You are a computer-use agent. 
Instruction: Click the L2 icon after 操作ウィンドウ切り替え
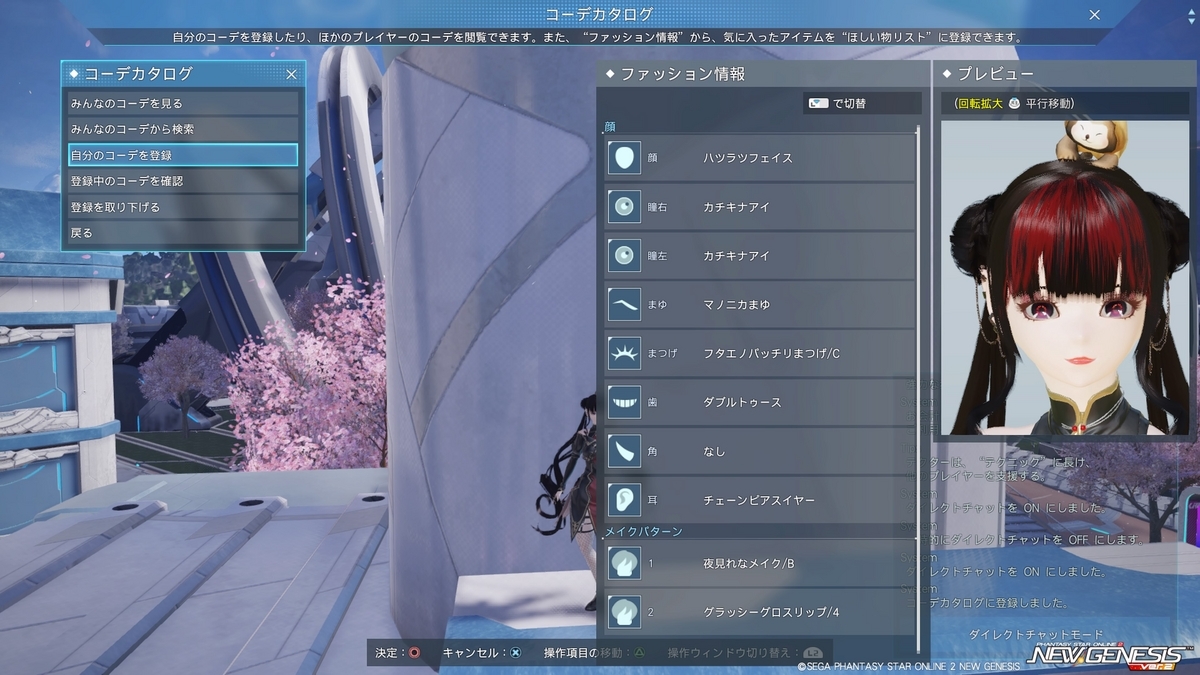point(812,653)
